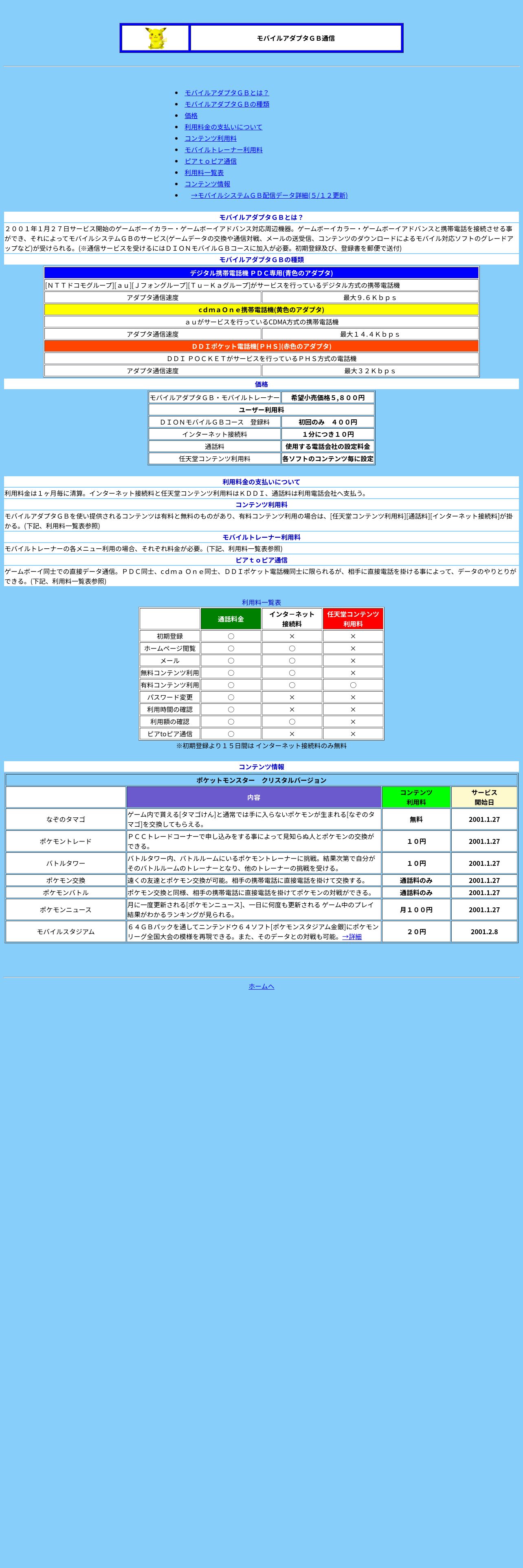The height and width of the screenshot is (1568, 523).
Task: Open the ピアｔｏピア通信 link
Action: coord(211,161)
